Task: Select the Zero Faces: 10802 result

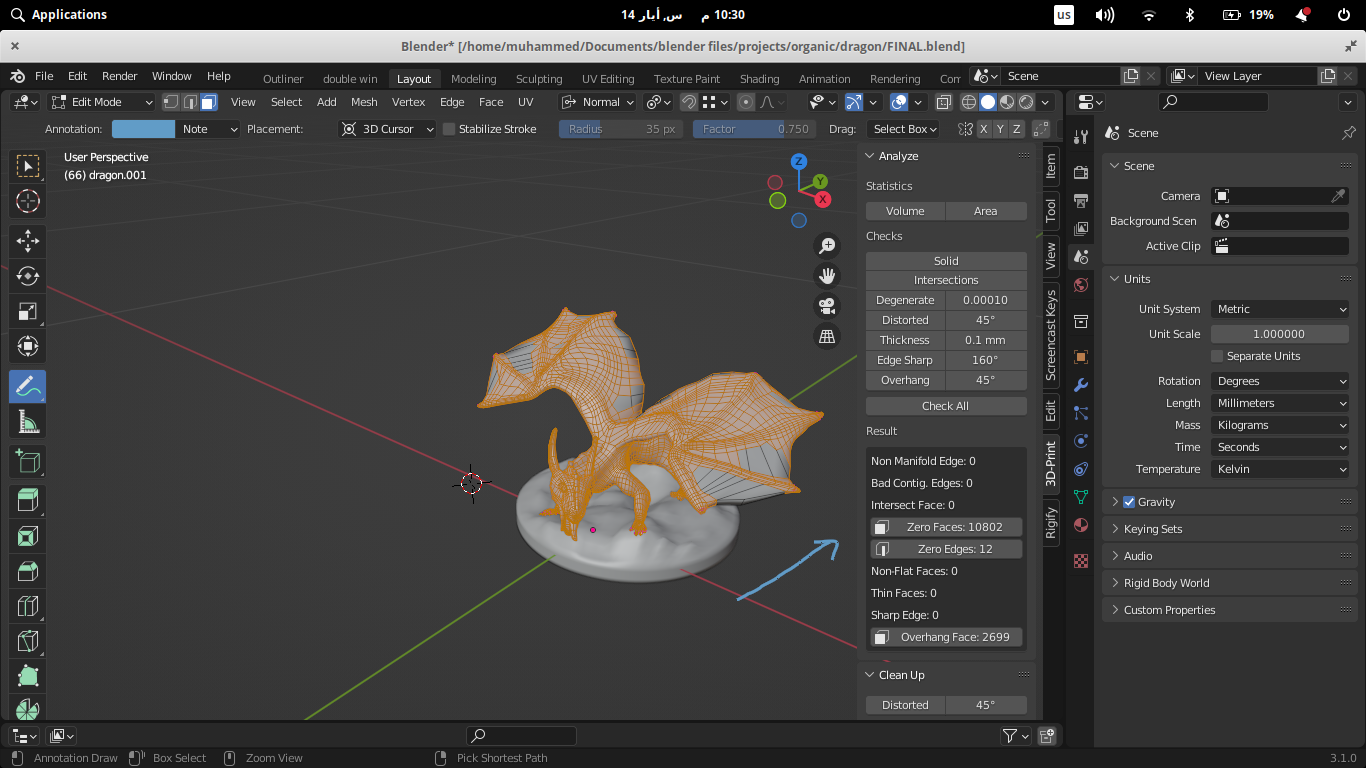Action: pos(946,527)
